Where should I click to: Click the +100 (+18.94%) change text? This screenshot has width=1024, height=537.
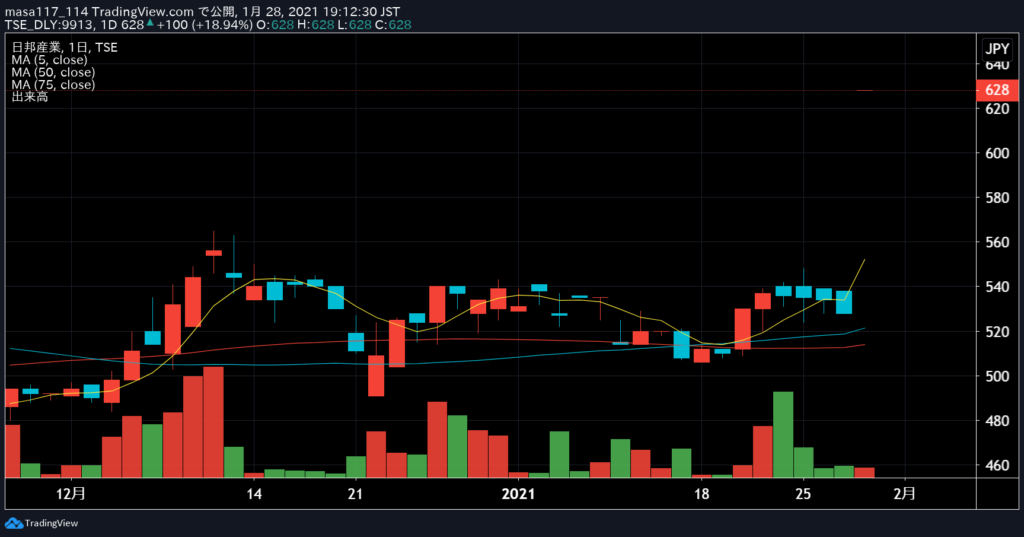(x=204, y=25)
